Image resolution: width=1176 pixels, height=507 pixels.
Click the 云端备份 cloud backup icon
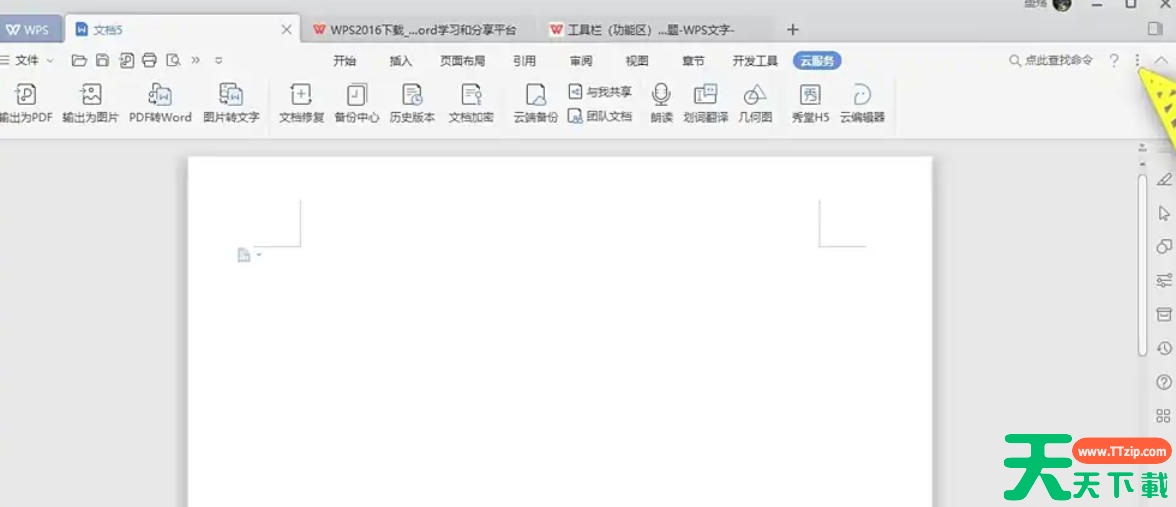536,94
